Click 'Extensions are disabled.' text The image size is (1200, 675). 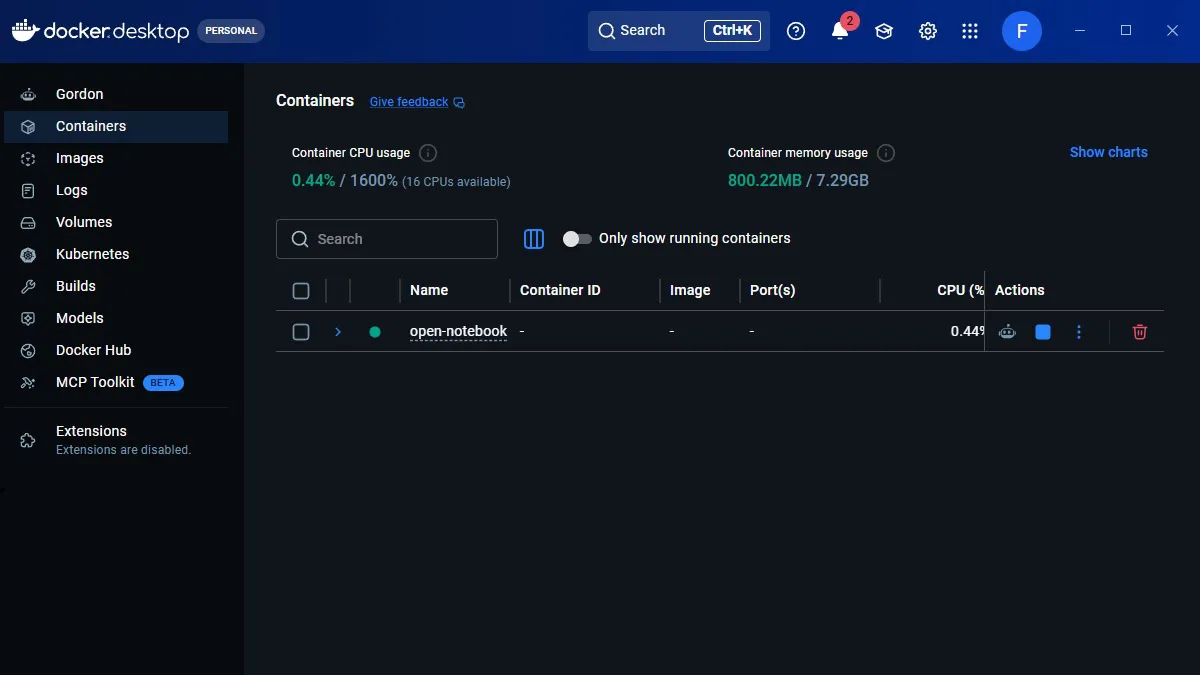123,450
